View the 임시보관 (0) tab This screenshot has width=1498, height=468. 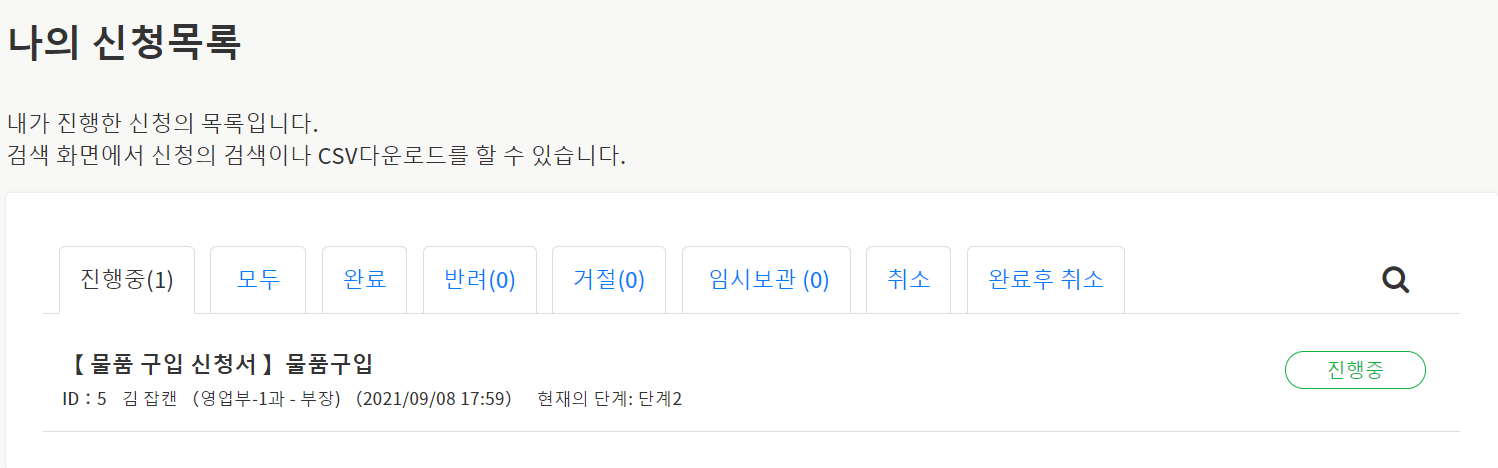(x=766, y=280)
